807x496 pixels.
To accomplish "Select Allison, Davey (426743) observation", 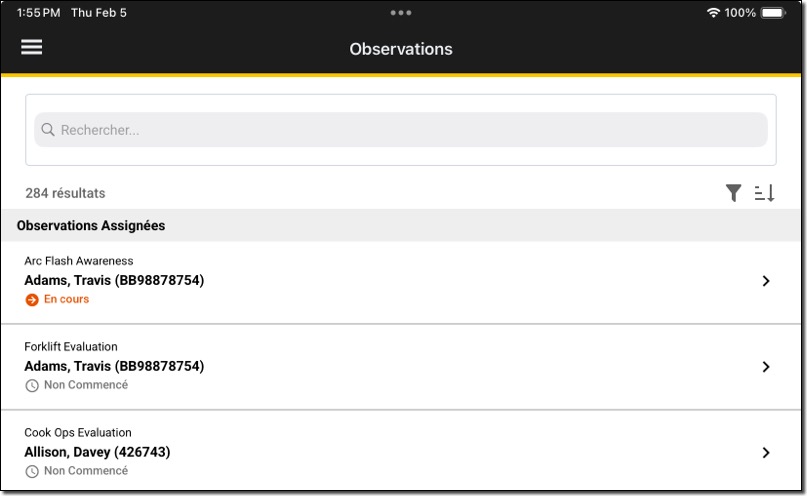I will click(97, 452).
